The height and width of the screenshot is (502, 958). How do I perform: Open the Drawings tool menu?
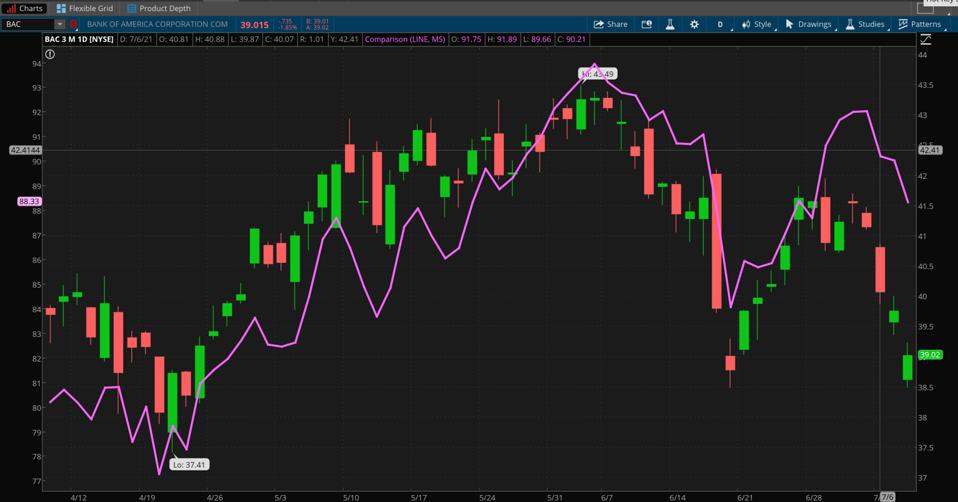coord(808,24)
